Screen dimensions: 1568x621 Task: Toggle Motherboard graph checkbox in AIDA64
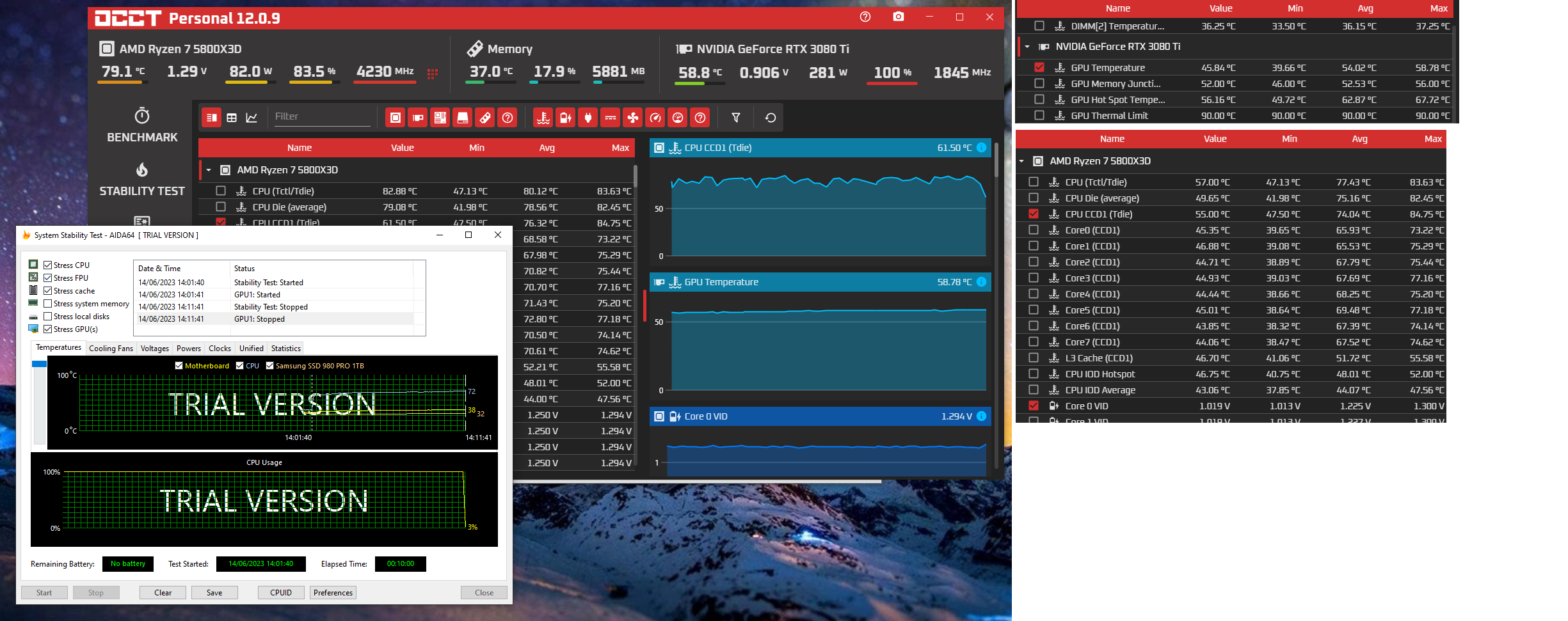(x=179, y=366)
